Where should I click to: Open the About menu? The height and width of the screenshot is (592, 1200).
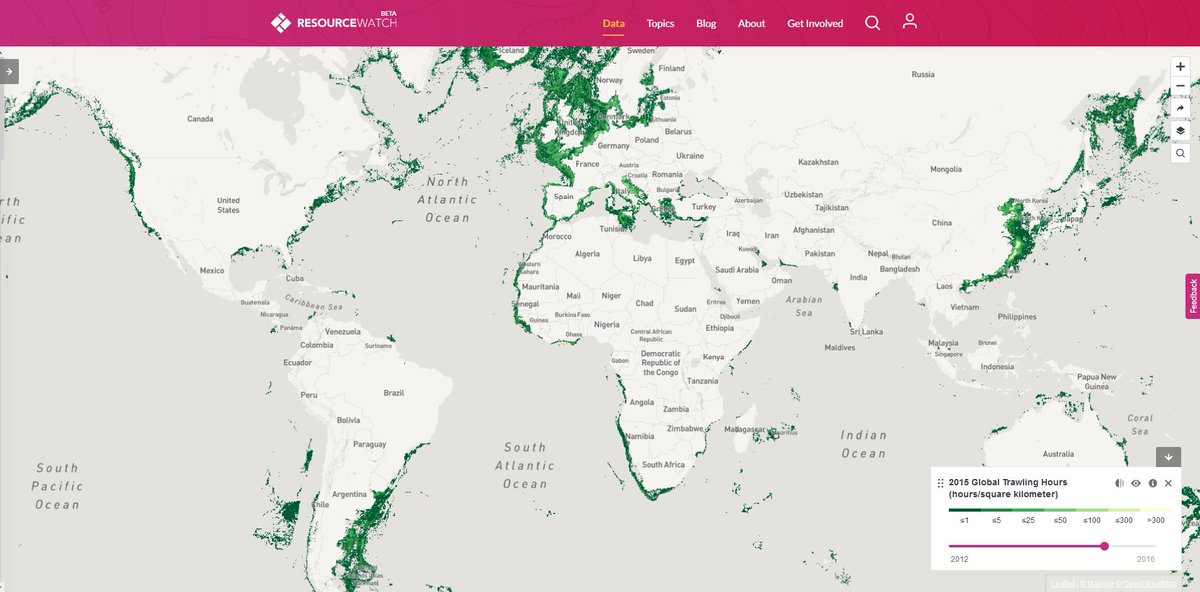coord(751,23)
